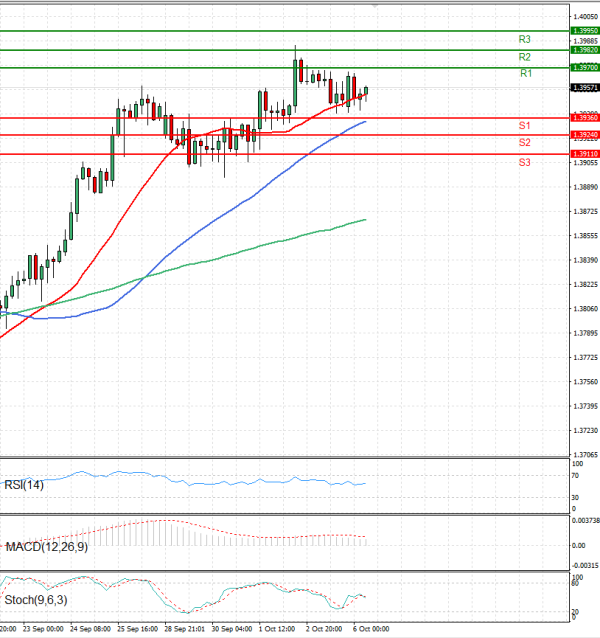Click the chart shift triangle marker at top

coord(374,4)
